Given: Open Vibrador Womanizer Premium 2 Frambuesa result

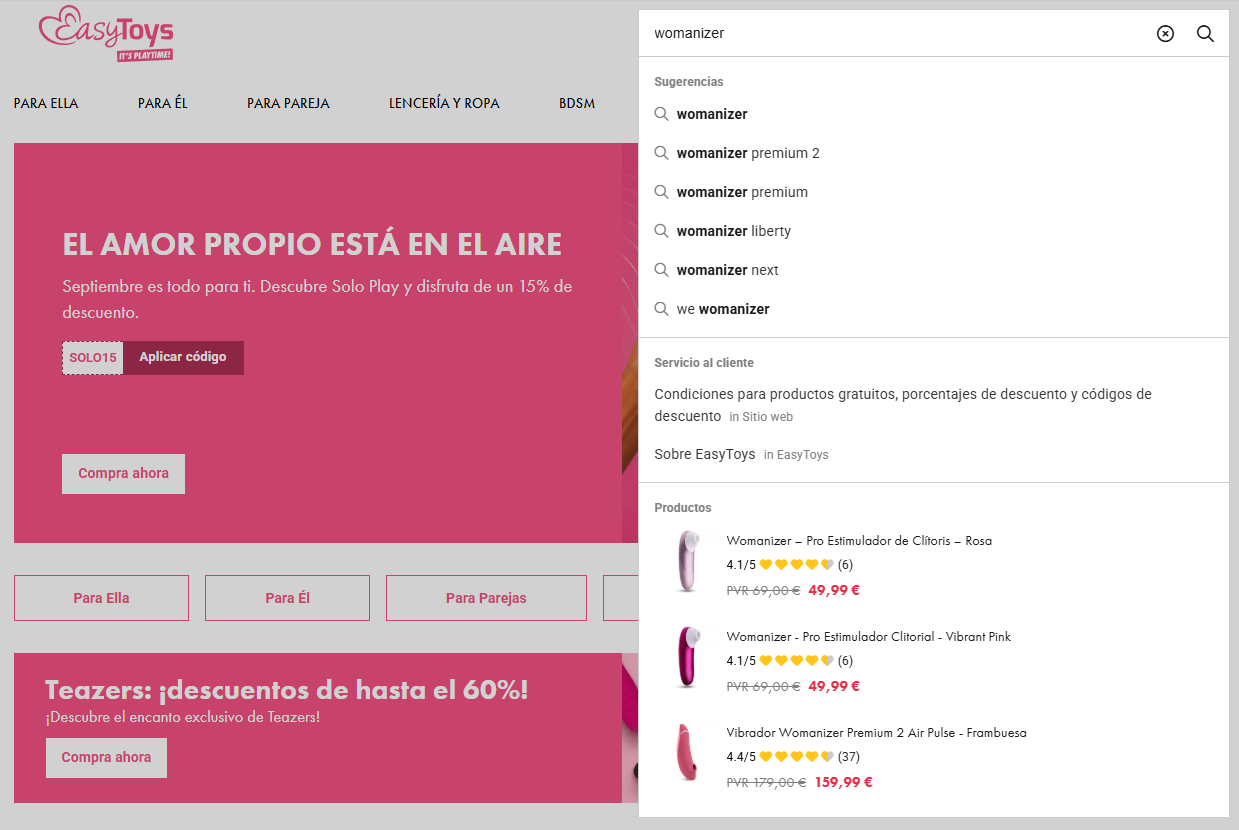Looking at the screenshot, I should [876, 733].
